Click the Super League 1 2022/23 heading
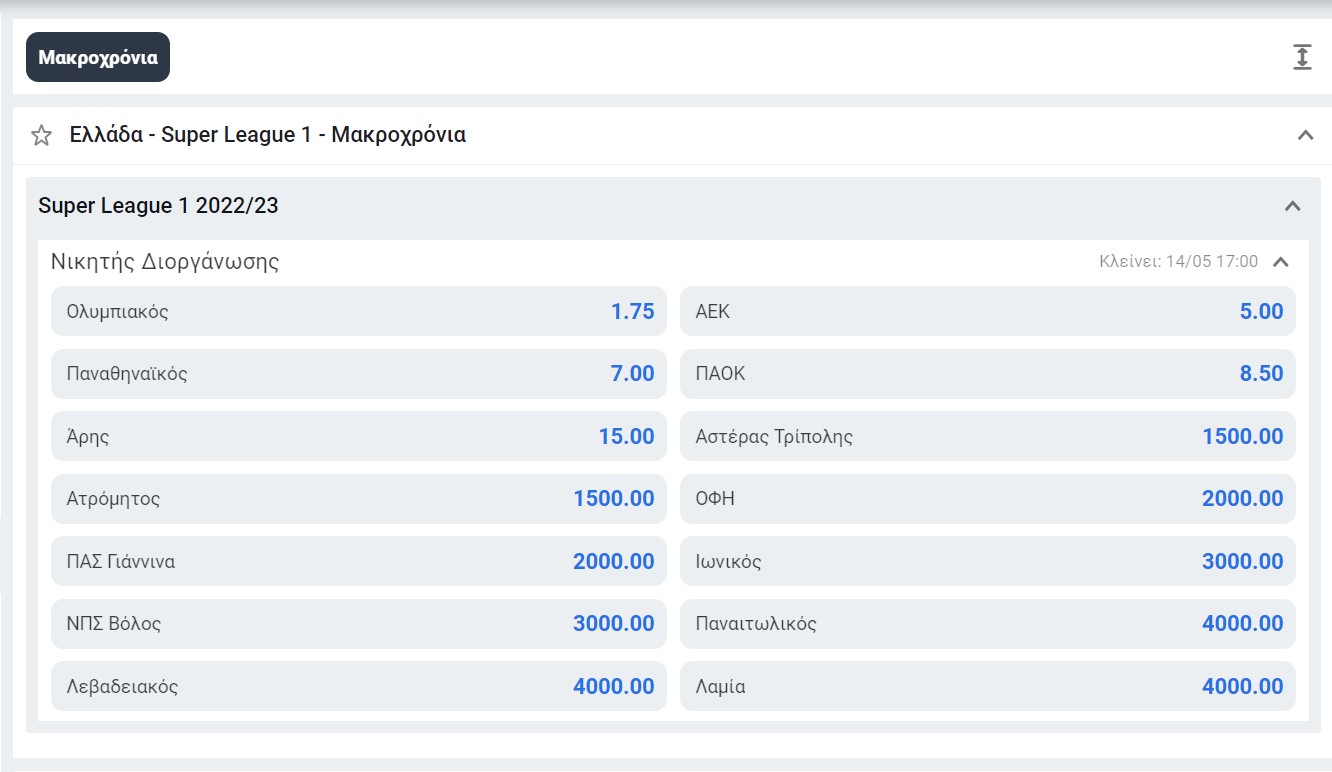Image resolution: width=1332 pixels, height=772 pixels. (158, 206)
